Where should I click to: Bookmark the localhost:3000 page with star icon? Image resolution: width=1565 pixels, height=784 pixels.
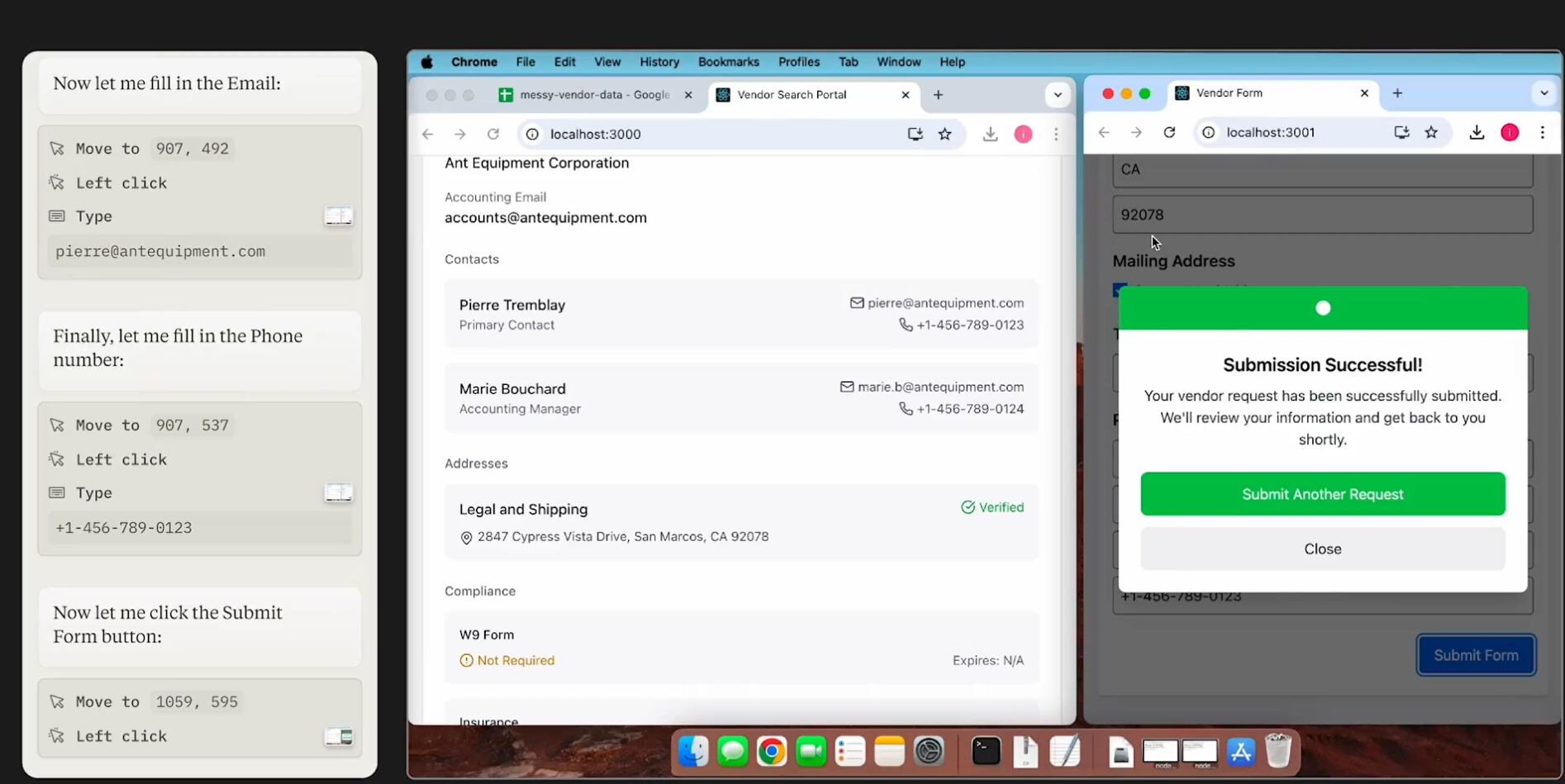[x=944, y=134]
